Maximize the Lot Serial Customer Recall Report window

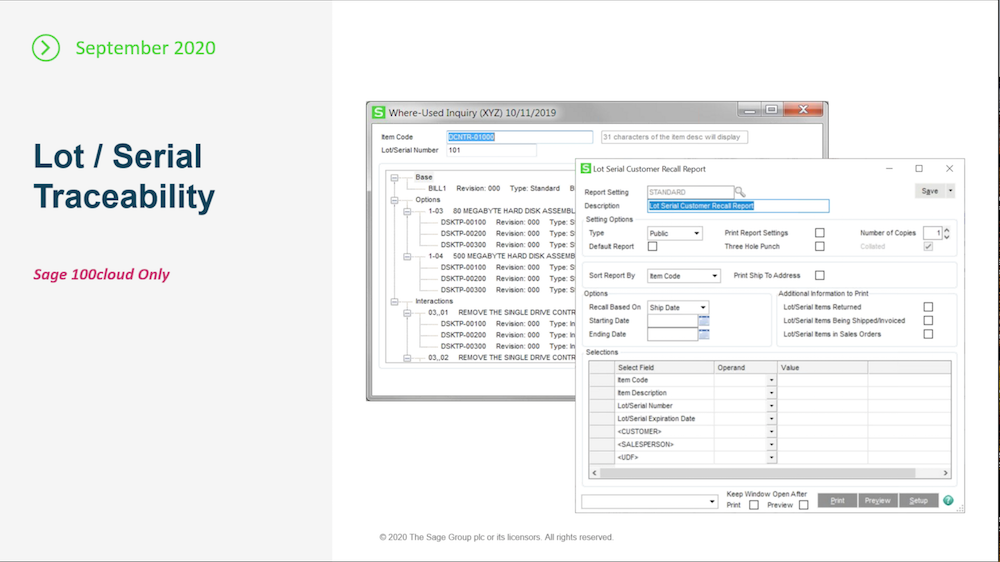pyautogui.click(x=919, y=168)
